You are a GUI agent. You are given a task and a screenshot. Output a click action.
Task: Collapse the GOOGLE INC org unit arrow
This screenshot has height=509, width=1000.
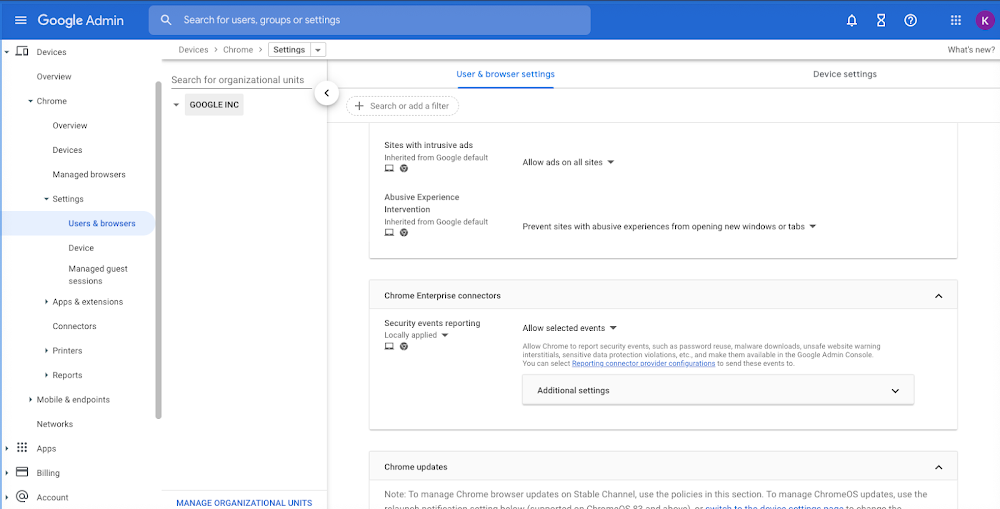(177, 105)
